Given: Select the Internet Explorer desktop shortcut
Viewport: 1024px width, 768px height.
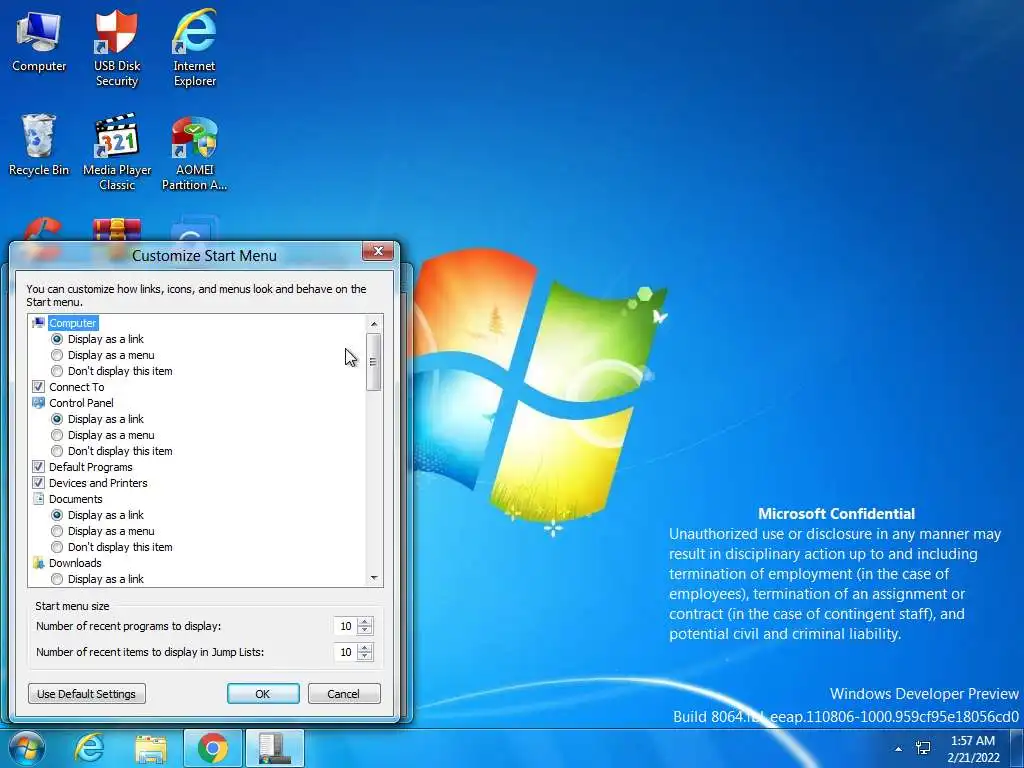Looking at the screenshot, I should click(x=195, y=48).
